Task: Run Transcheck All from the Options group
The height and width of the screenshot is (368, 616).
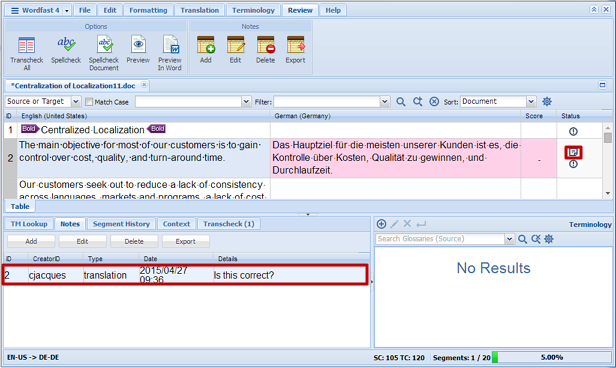Action: [26, 53]
